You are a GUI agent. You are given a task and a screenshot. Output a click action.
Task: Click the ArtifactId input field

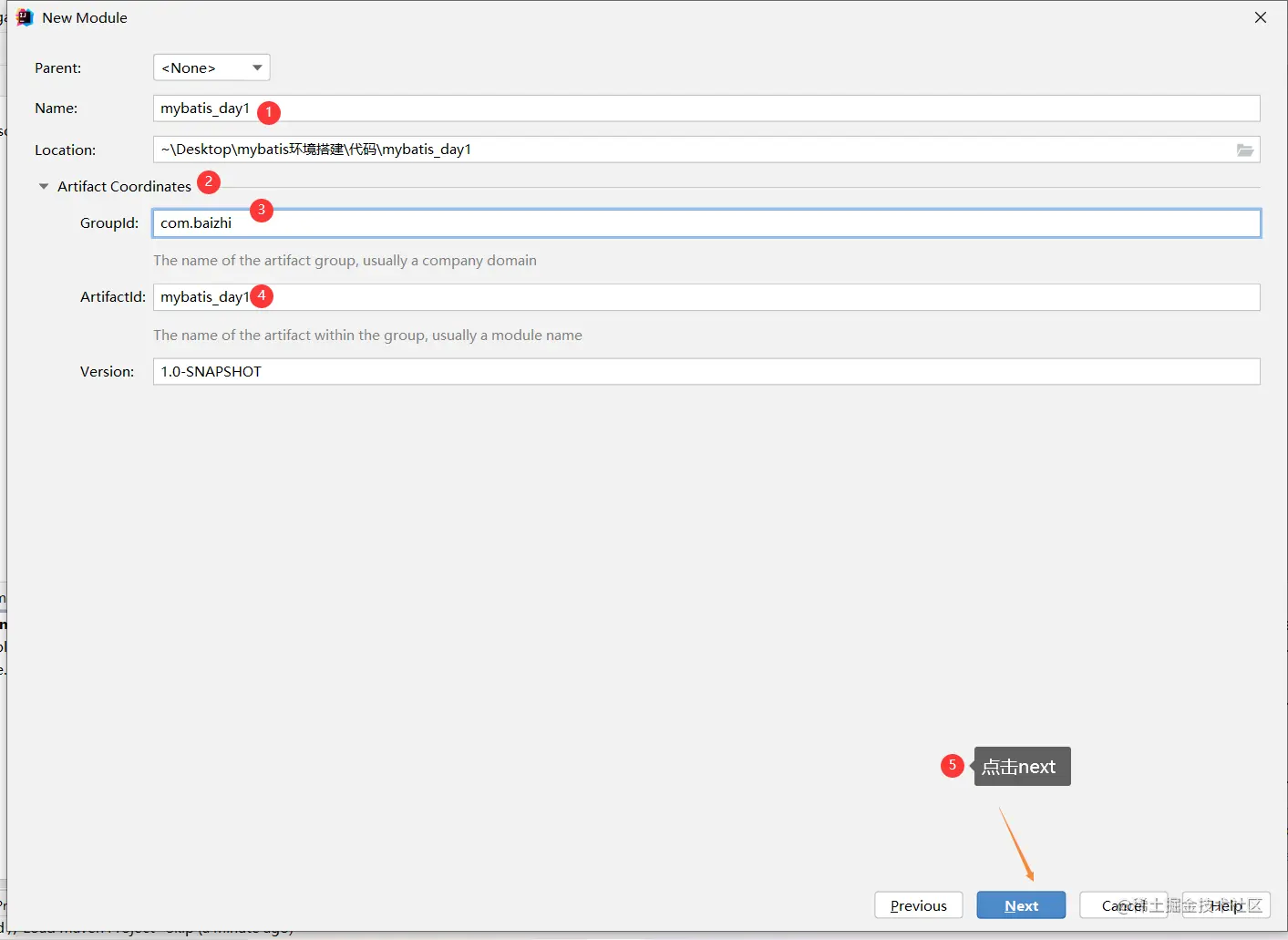(706, 297)
